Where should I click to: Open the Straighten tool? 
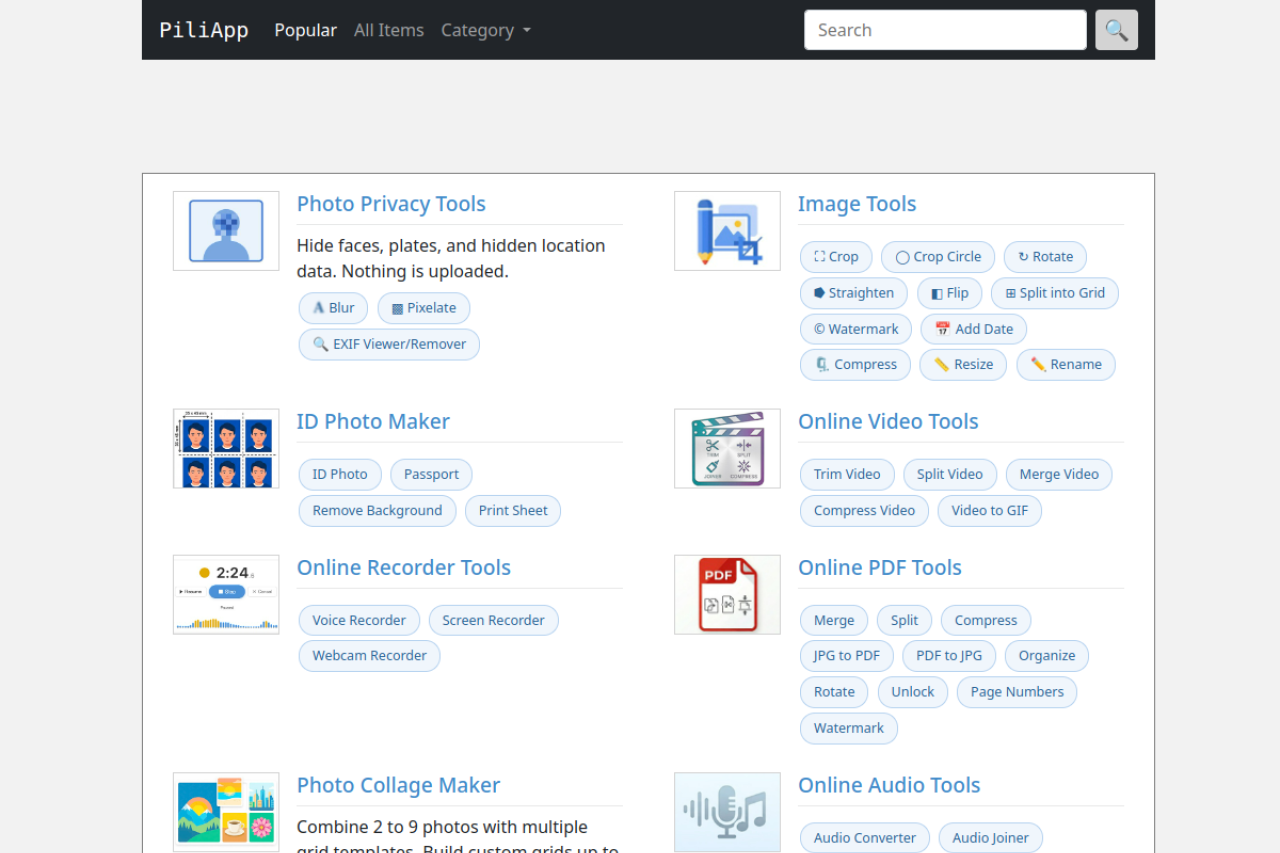pyautogui.click(x=854, y=293)
